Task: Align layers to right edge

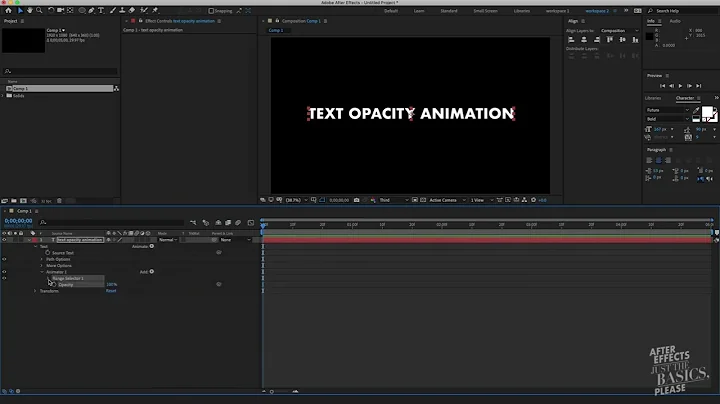Action: point(597,40)
